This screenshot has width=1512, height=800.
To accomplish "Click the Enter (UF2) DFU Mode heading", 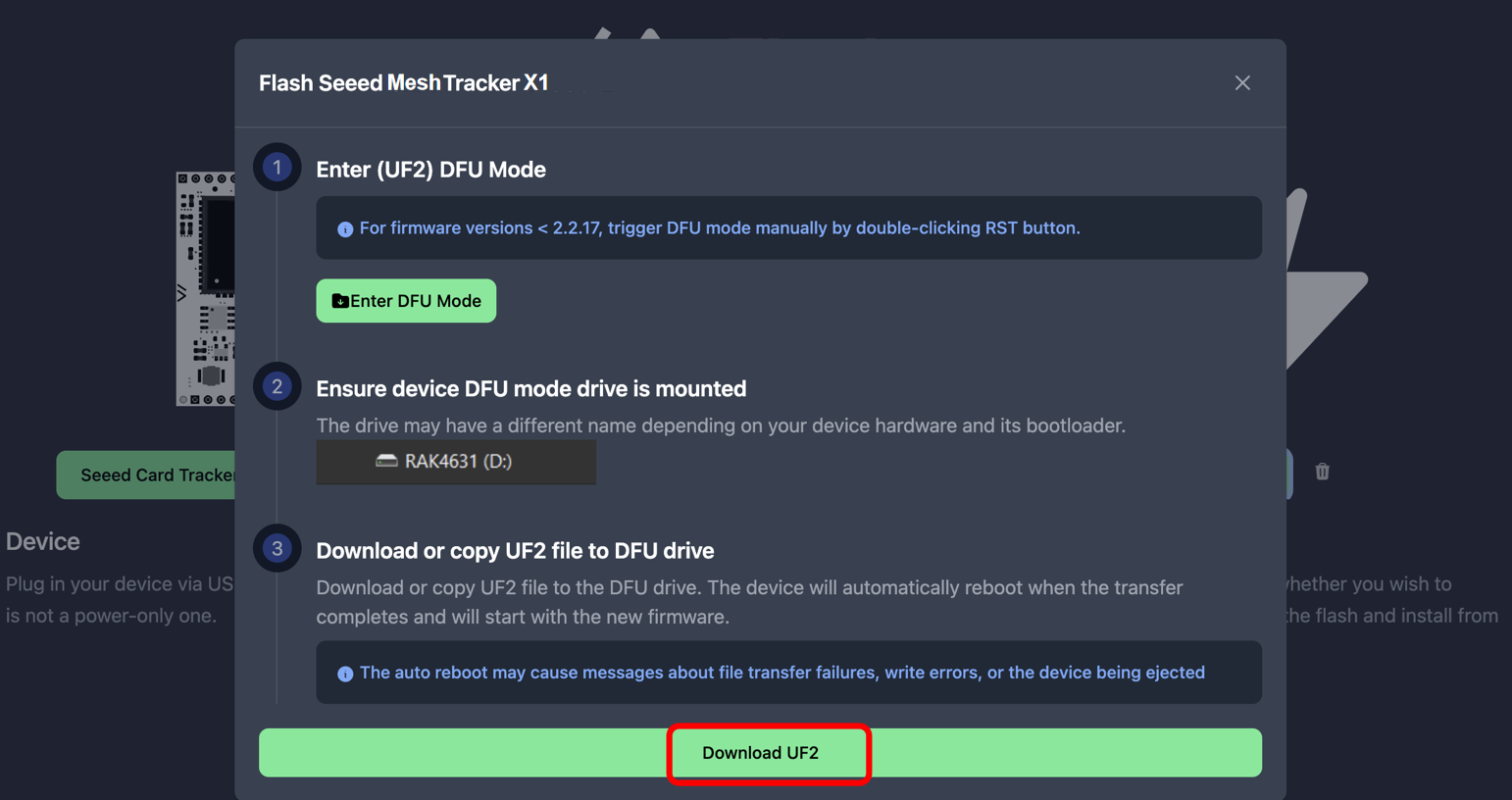I will click(430, 170).
